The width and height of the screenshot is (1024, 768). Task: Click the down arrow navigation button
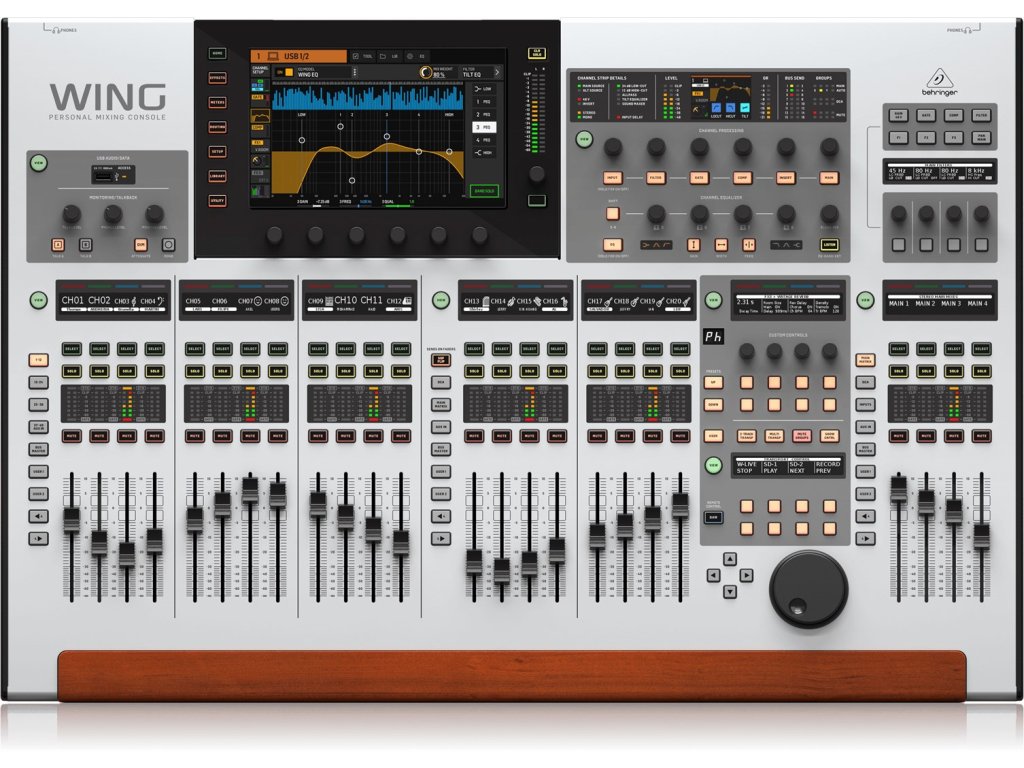729,592
